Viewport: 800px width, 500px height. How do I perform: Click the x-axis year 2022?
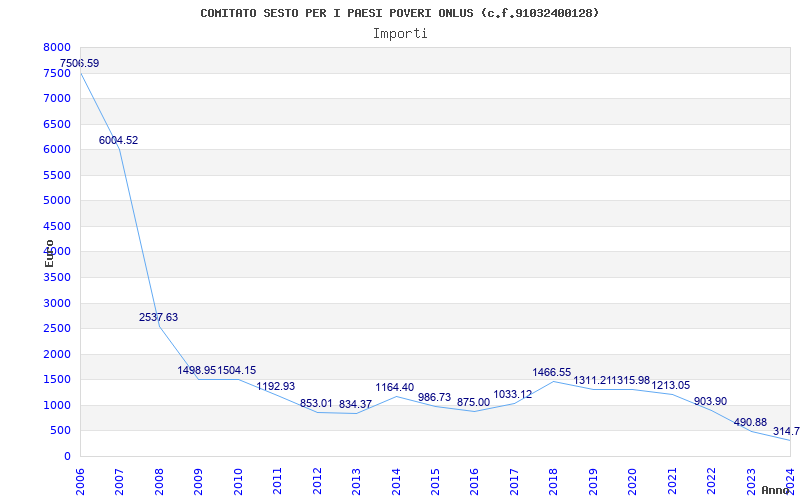[711, 482]
